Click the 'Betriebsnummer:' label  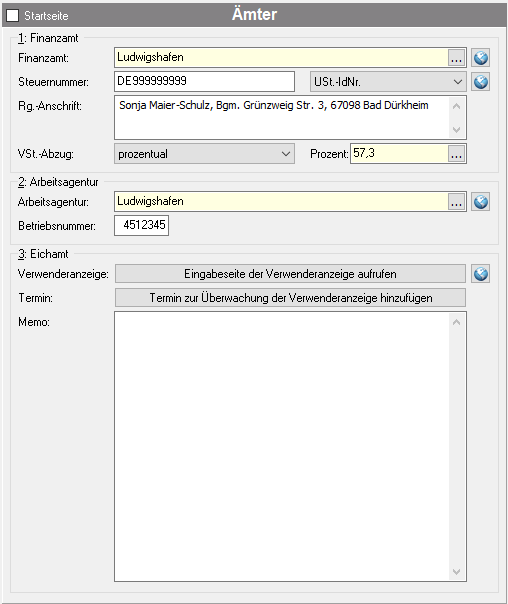point(57,226)
